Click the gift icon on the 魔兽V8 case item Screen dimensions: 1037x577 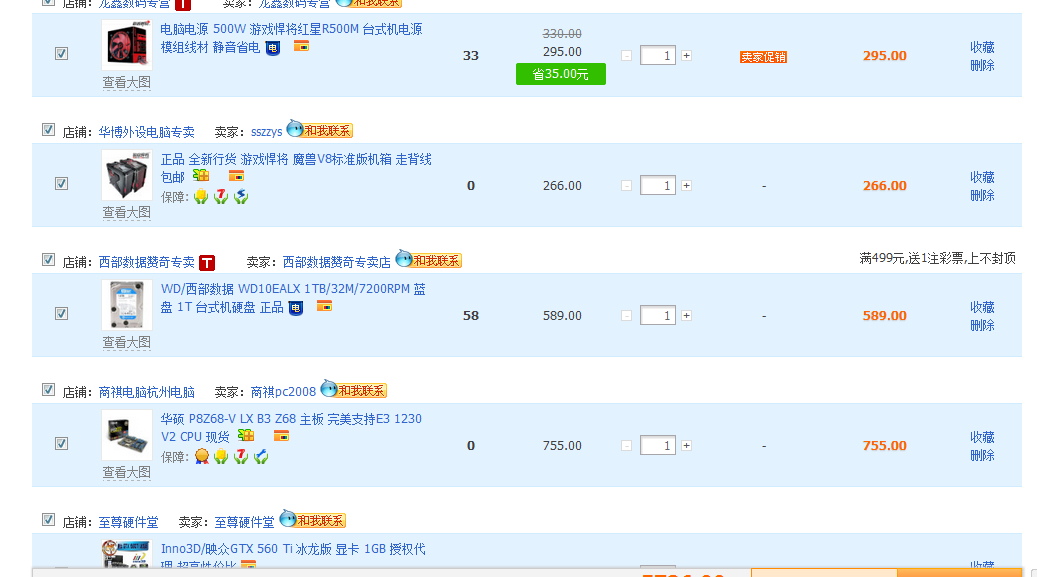click(201, 175)
